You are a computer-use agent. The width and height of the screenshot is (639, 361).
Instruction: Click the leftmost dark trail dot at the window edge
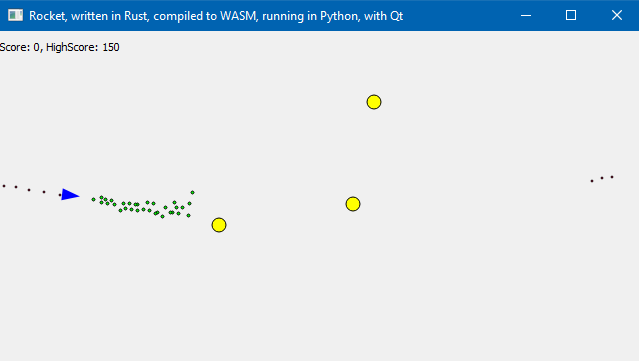[4, 186]
